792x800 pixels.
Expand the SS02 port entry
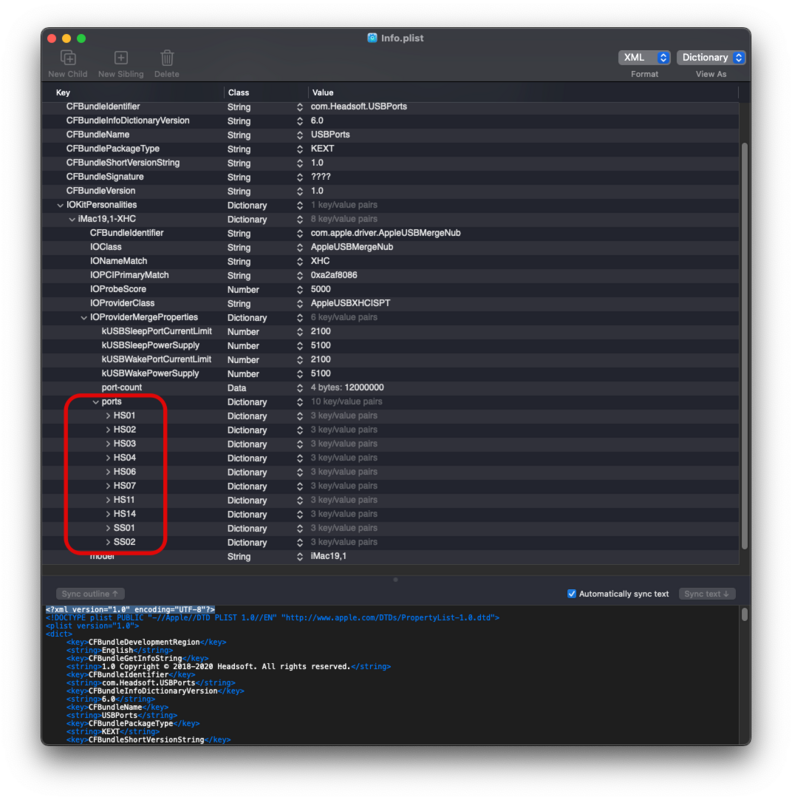[108, 542]
